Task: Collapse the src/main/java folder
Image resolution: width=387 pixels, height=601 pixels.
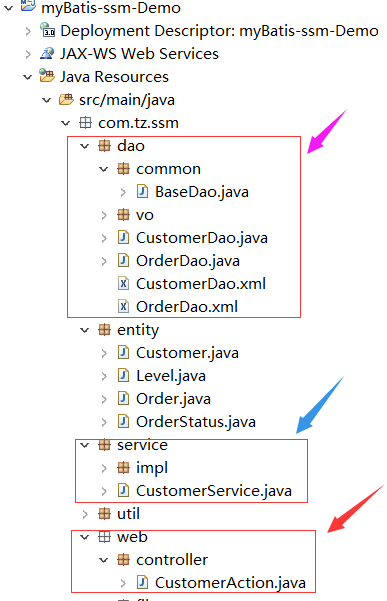Action: tap(47, 100)
